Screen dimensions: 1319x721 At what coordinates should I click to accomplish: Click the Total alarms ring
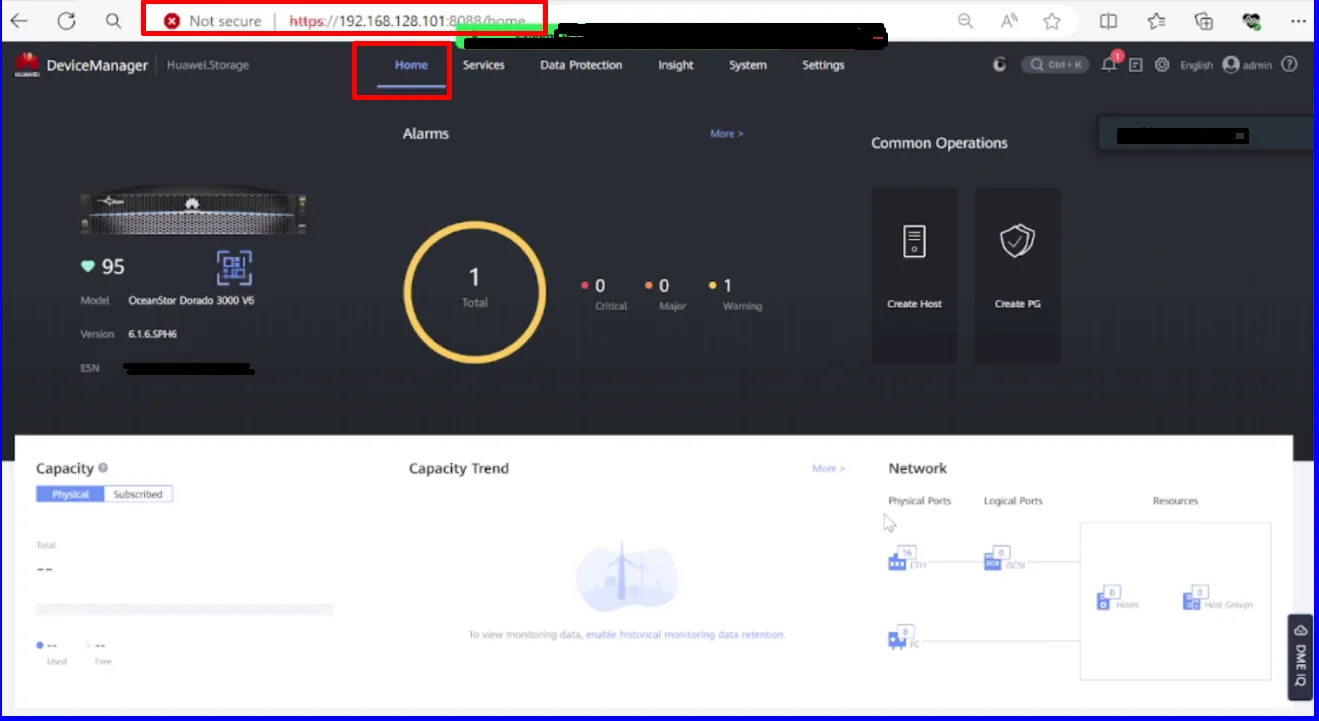[475, 291]
